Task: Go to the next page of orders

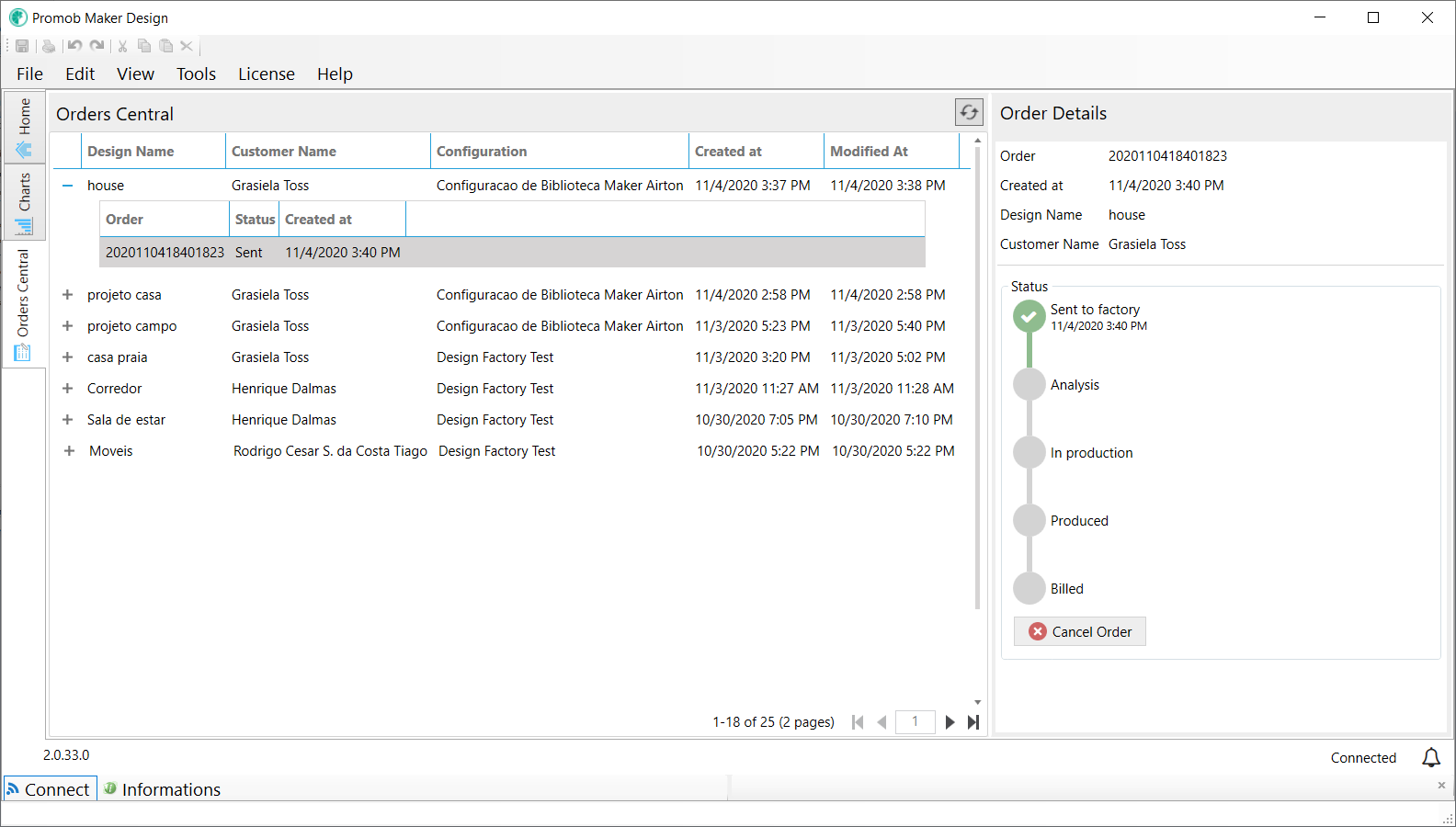Action: (x=950, y=722)
